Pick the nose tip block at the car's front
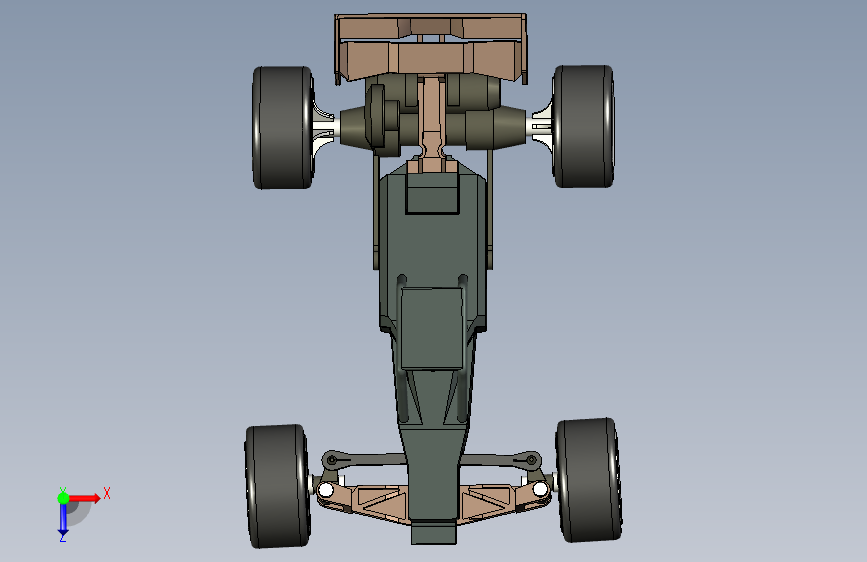The image size is (867, 562). click(x=434, y=532)
